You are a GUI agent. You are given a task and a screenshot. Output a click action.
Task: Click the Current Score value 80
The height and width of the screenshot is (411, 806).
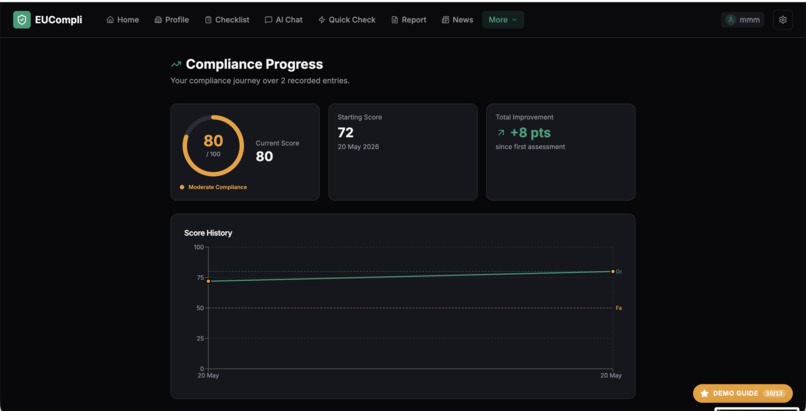[264, 156]
